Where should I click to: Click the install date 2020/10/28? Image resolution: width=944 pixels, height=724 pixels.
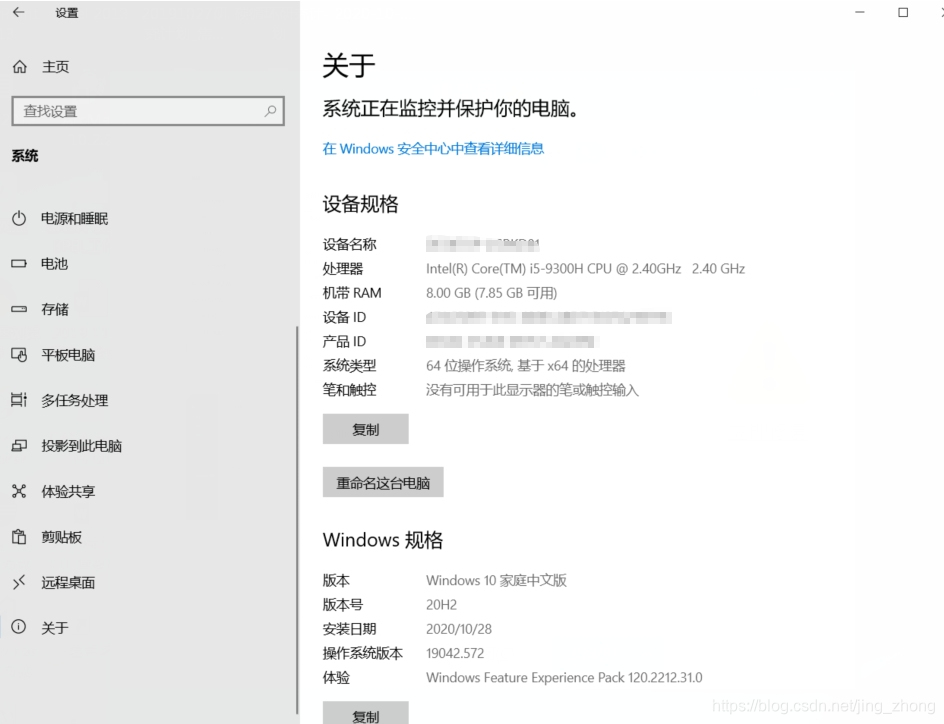click(459, 629)
